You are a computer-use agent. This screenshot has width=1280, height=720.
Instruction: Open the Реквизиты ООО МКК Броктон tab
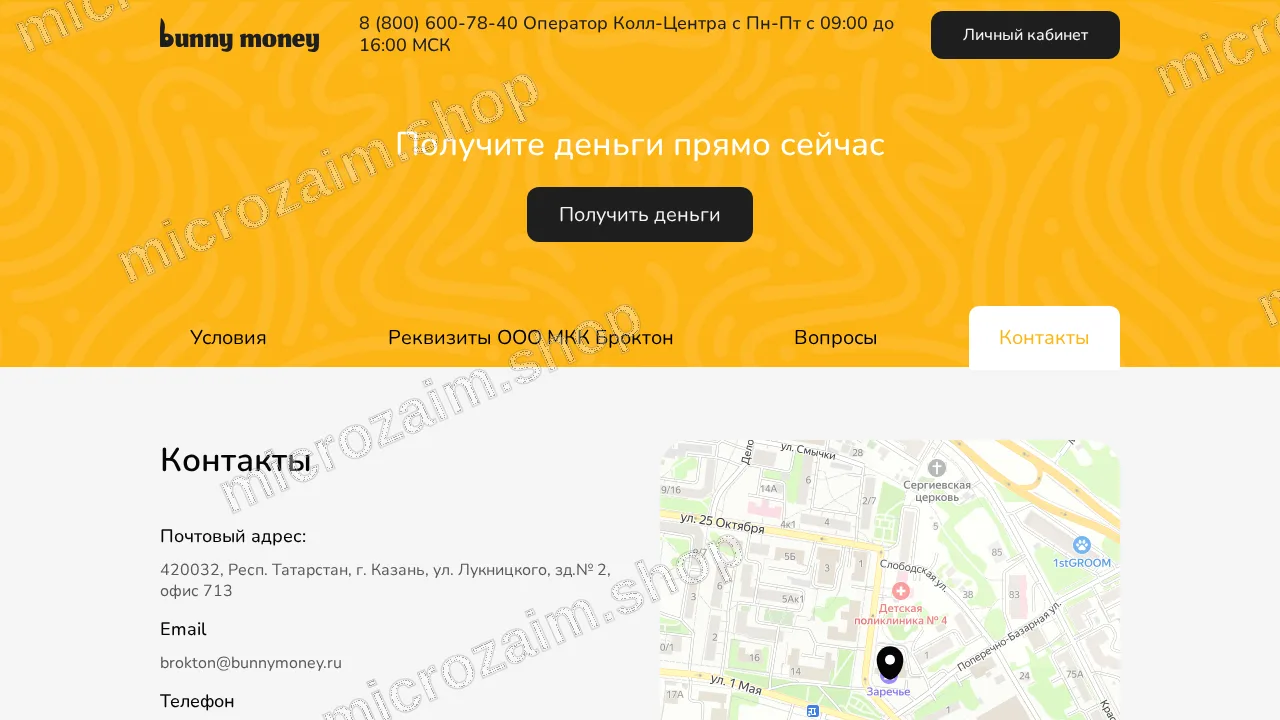coord(531,338)
